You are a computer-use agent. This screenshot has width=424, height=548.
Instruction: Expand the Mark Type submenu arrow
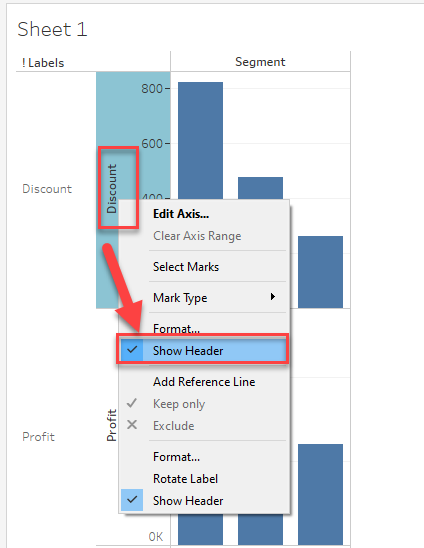[x=273, y=297]
